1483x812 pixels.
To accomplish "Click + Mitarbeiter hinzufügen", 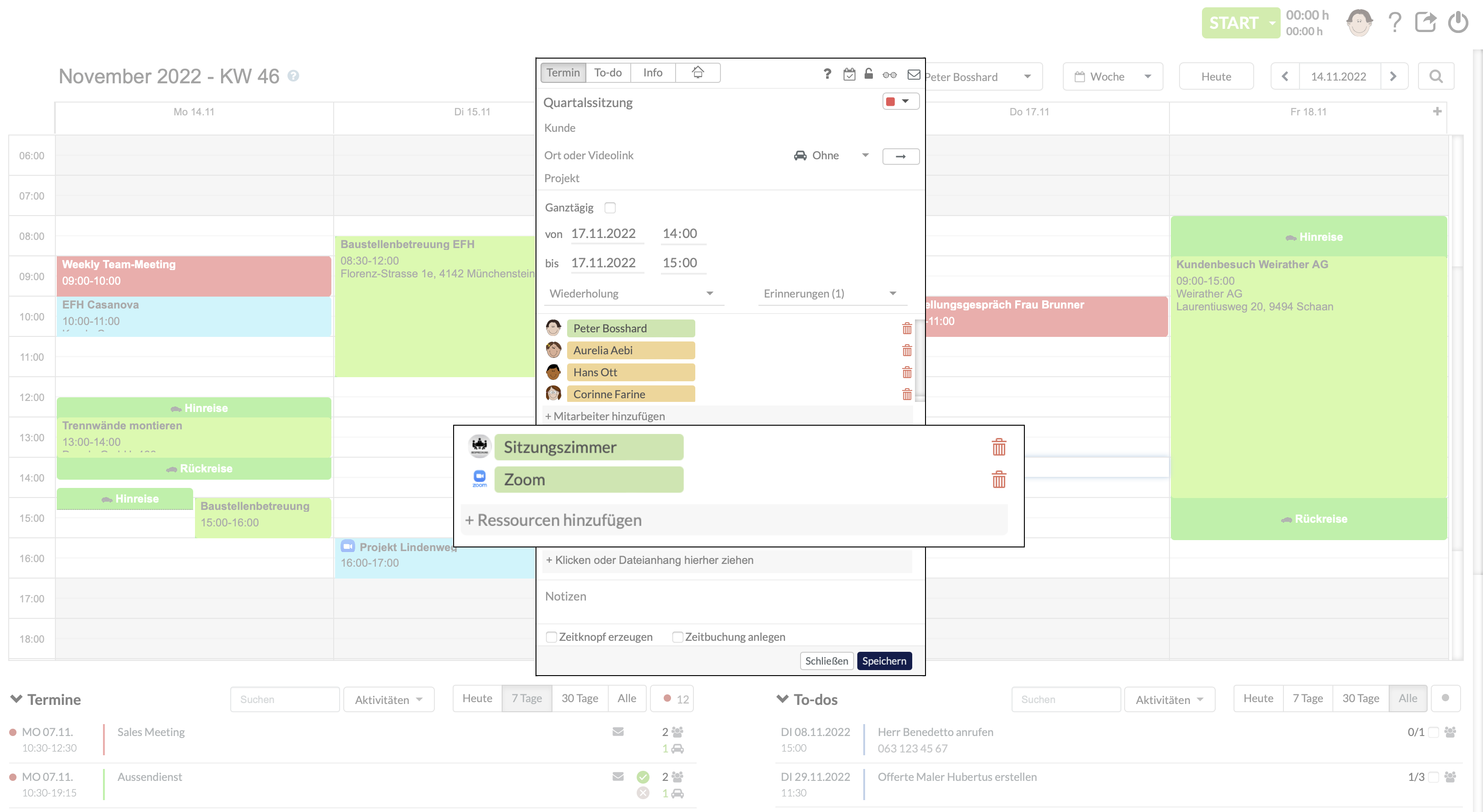I will point(727,416).
